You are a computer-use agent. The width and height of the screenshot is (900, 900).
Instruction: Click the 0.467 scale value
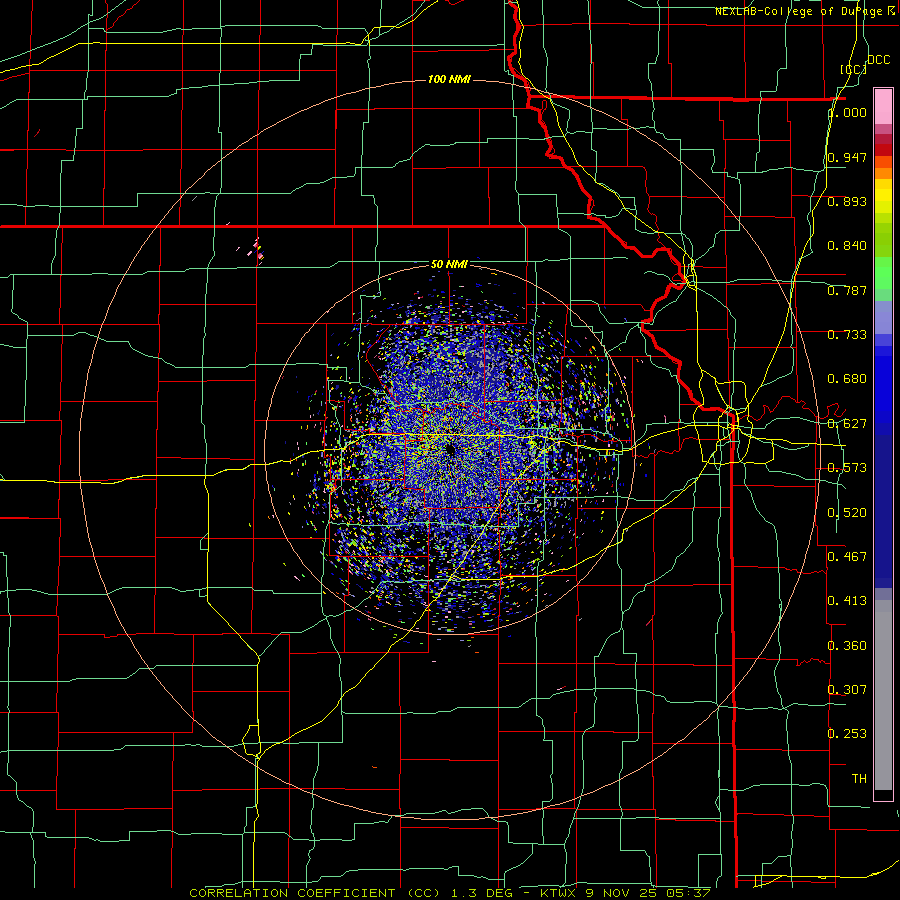(847, 556)
